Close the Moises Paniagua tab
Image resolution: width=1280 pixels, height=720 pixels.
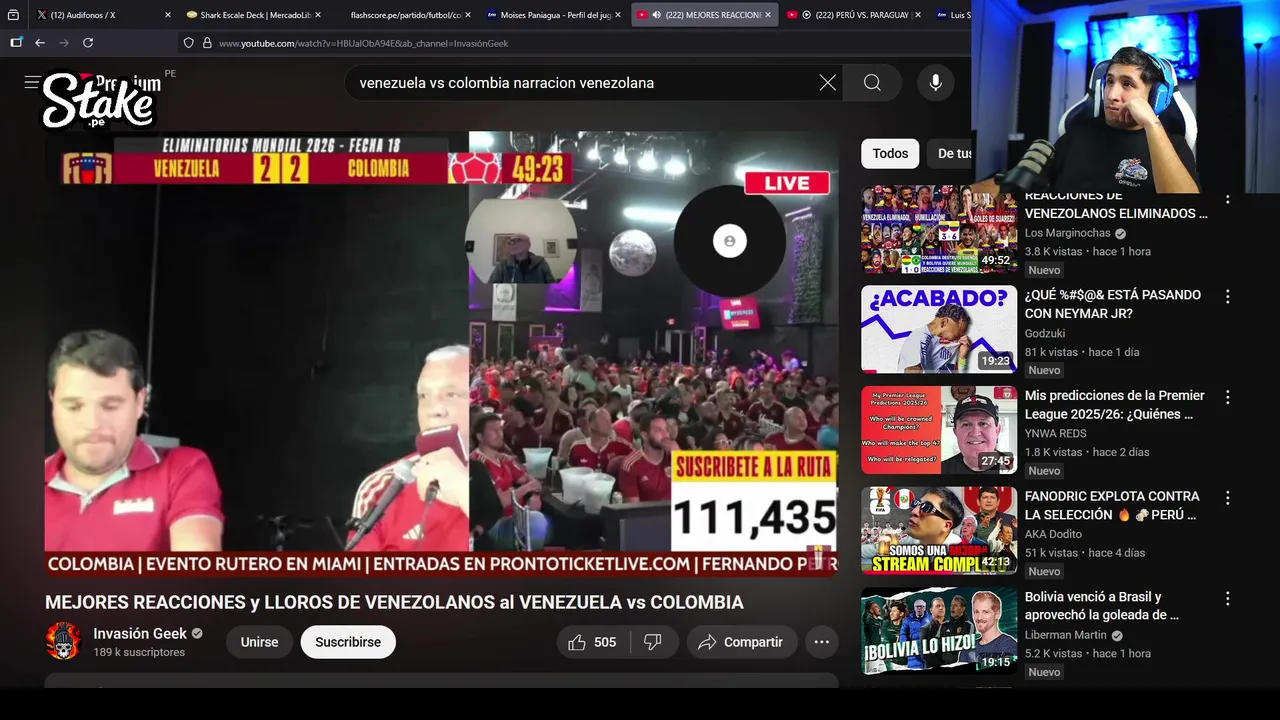pos(618,15)
